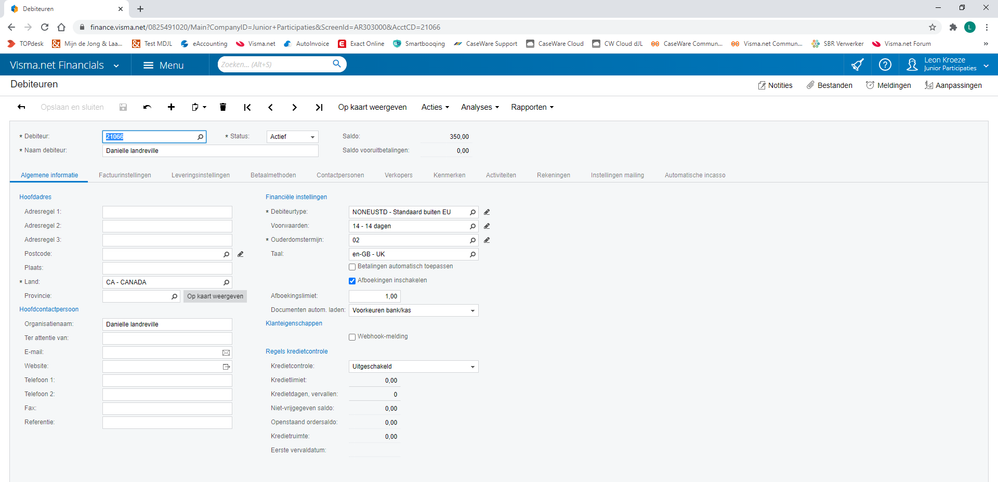Click the pencil icon beside Debiteurtype

pyautogui.click(x=487, y=212)
